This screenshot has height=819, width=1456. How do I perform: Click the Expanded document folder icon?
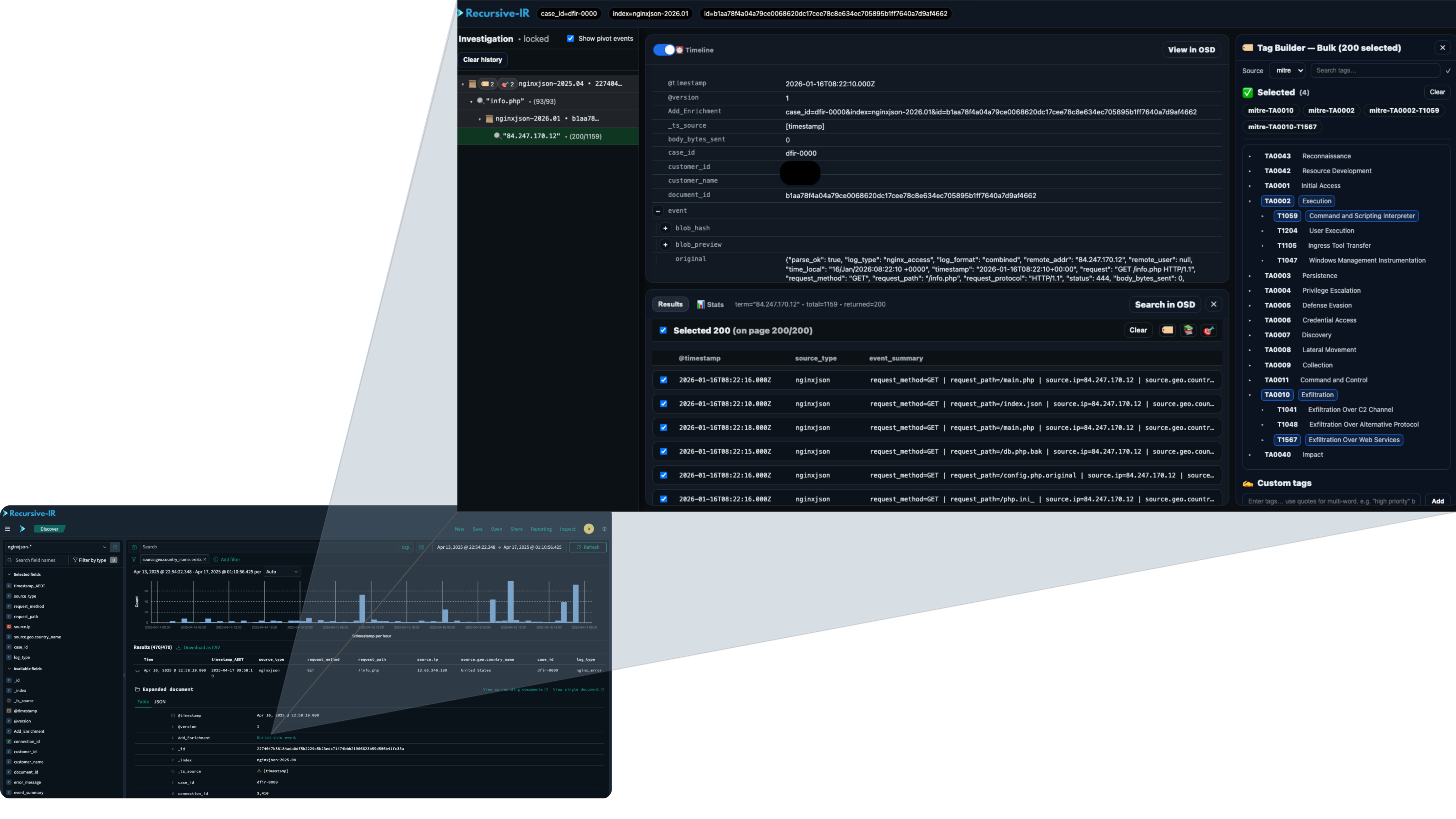tap(137, 689)
